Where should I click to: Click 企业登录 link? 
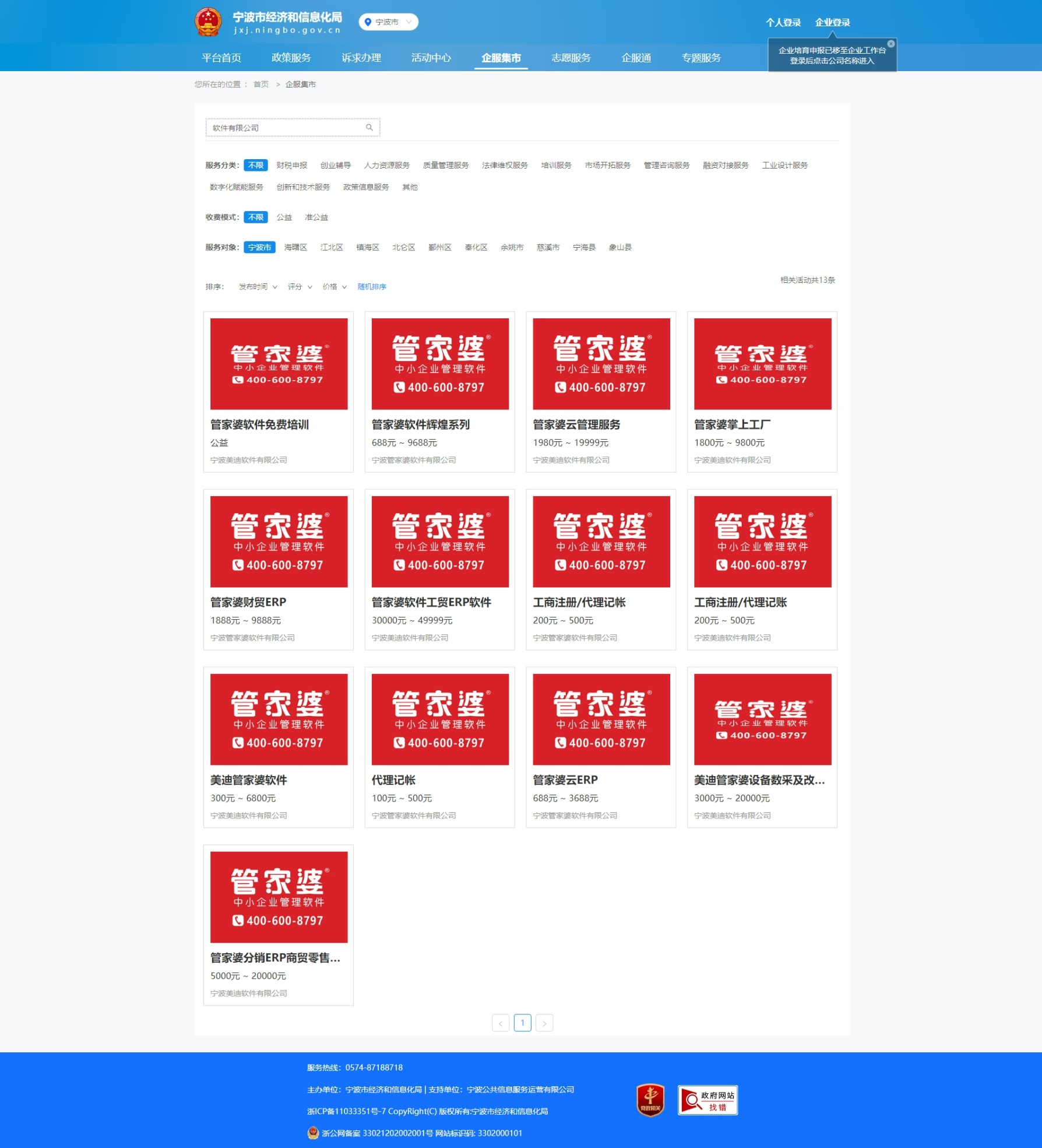click(833, 22)
